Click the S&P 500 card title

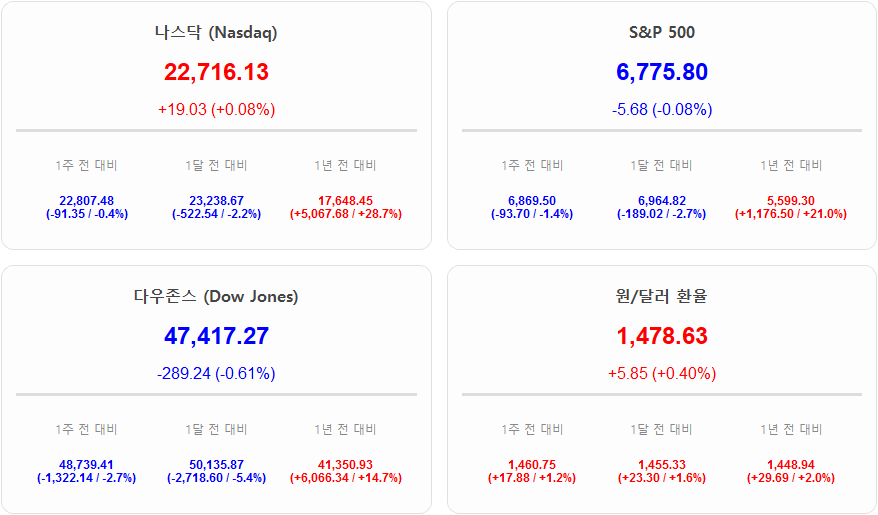[661, 32]
